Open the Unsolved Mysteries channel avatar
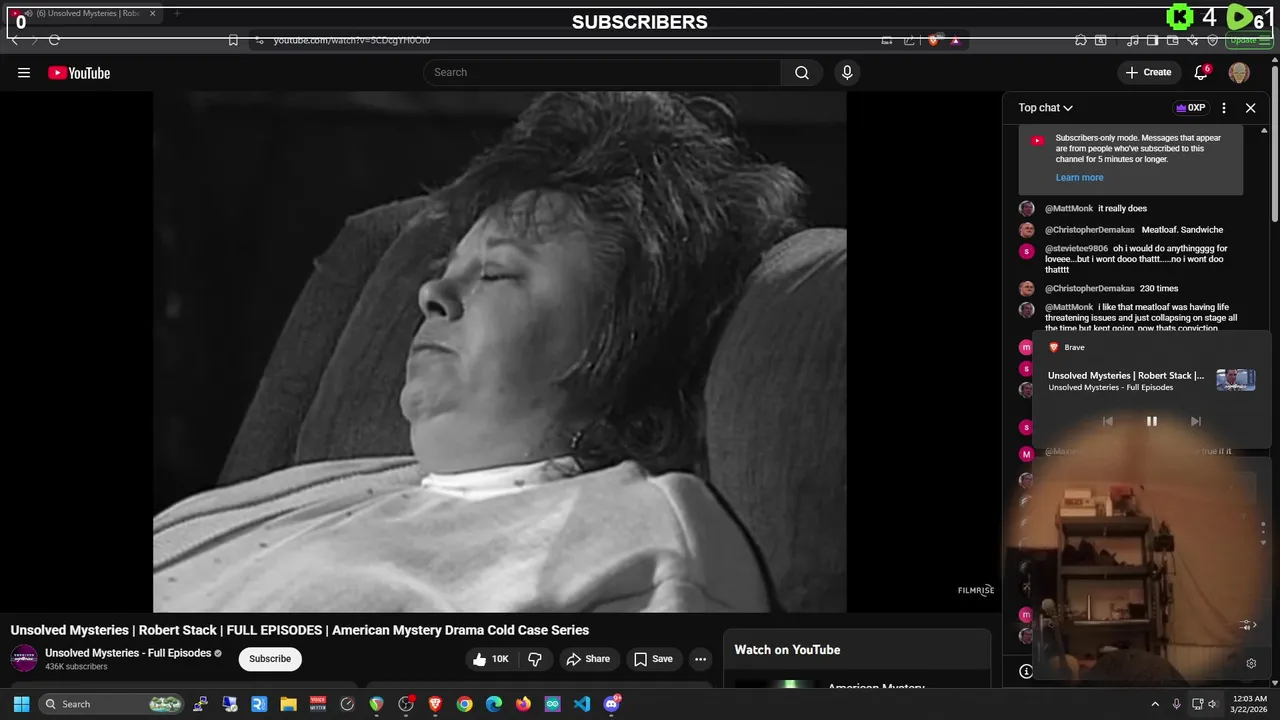This screenshot has width=1280, height=720. (x=24, y=658)
